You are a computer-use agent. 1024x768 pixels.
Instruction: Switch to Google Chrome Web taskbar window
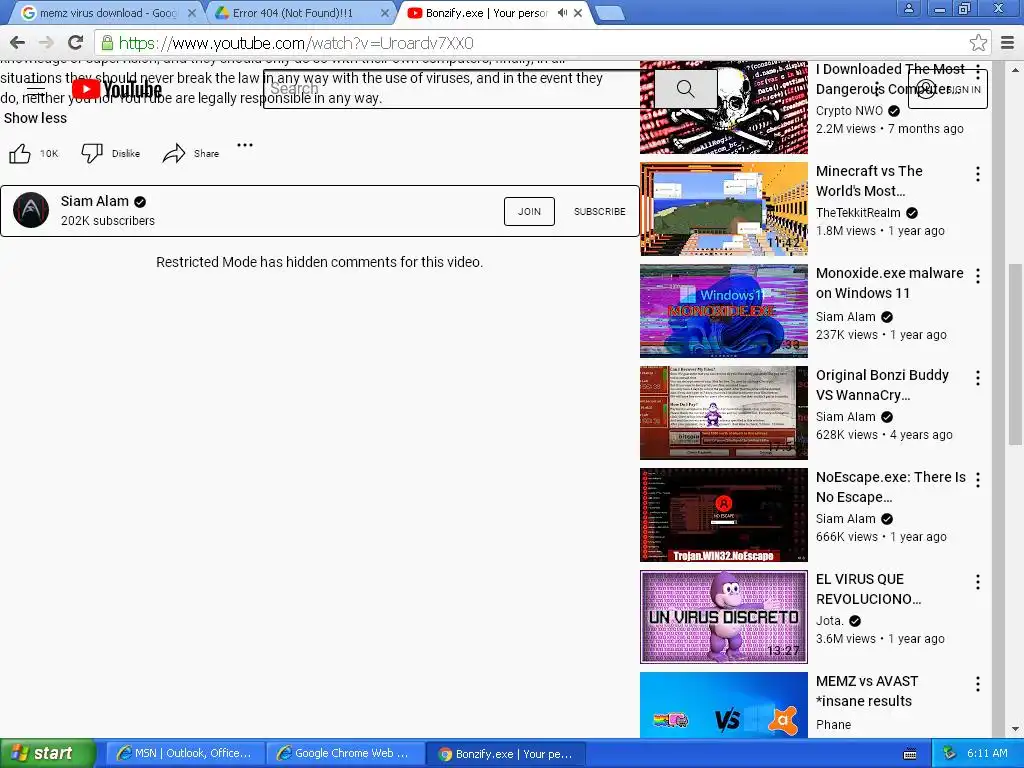tap(344, 754)
